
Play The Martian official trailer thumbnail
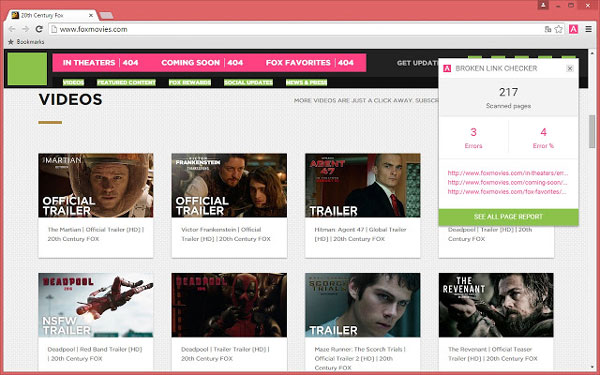tap(96, 185)
